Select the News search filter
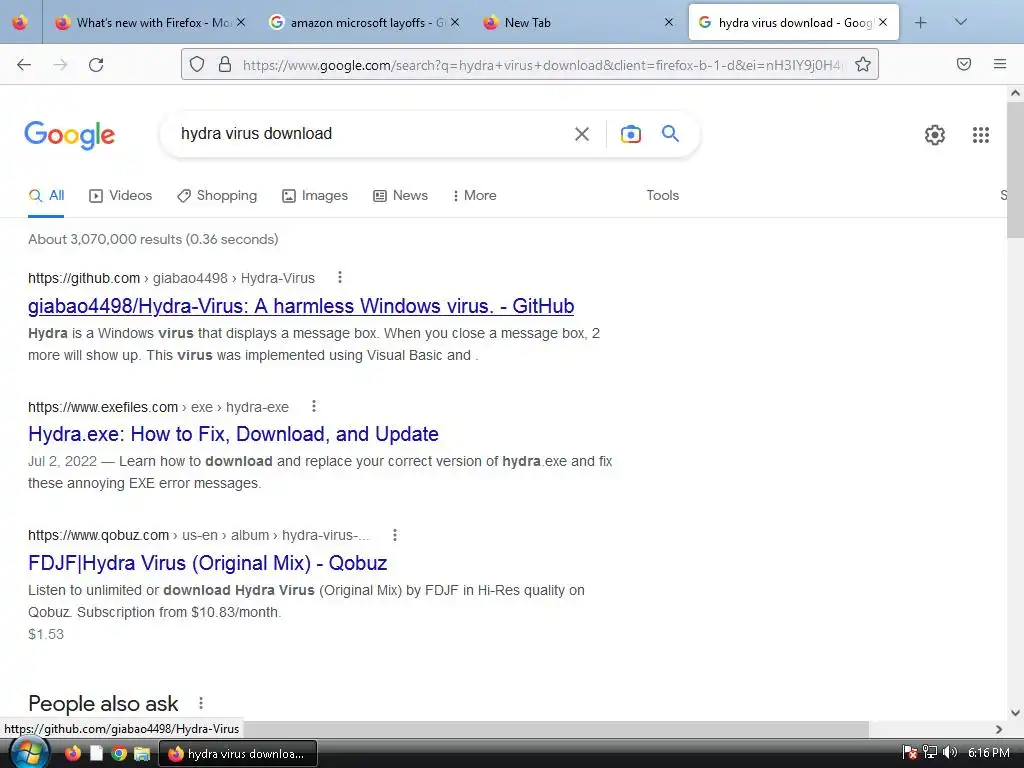Viewport: 1024px width, 768px height. (x=400, y=195)
